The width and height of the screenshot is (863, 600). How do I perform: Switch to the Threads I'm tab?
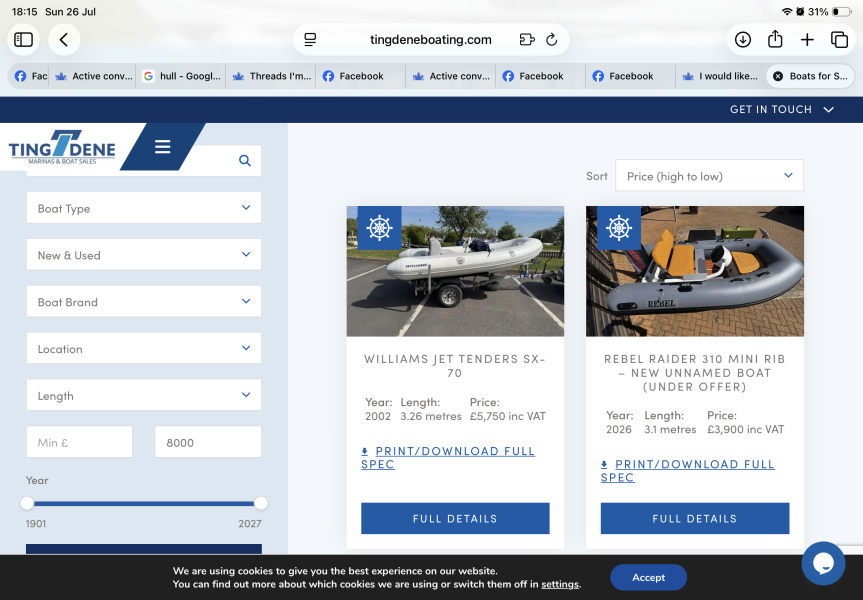tap(272, 76)
